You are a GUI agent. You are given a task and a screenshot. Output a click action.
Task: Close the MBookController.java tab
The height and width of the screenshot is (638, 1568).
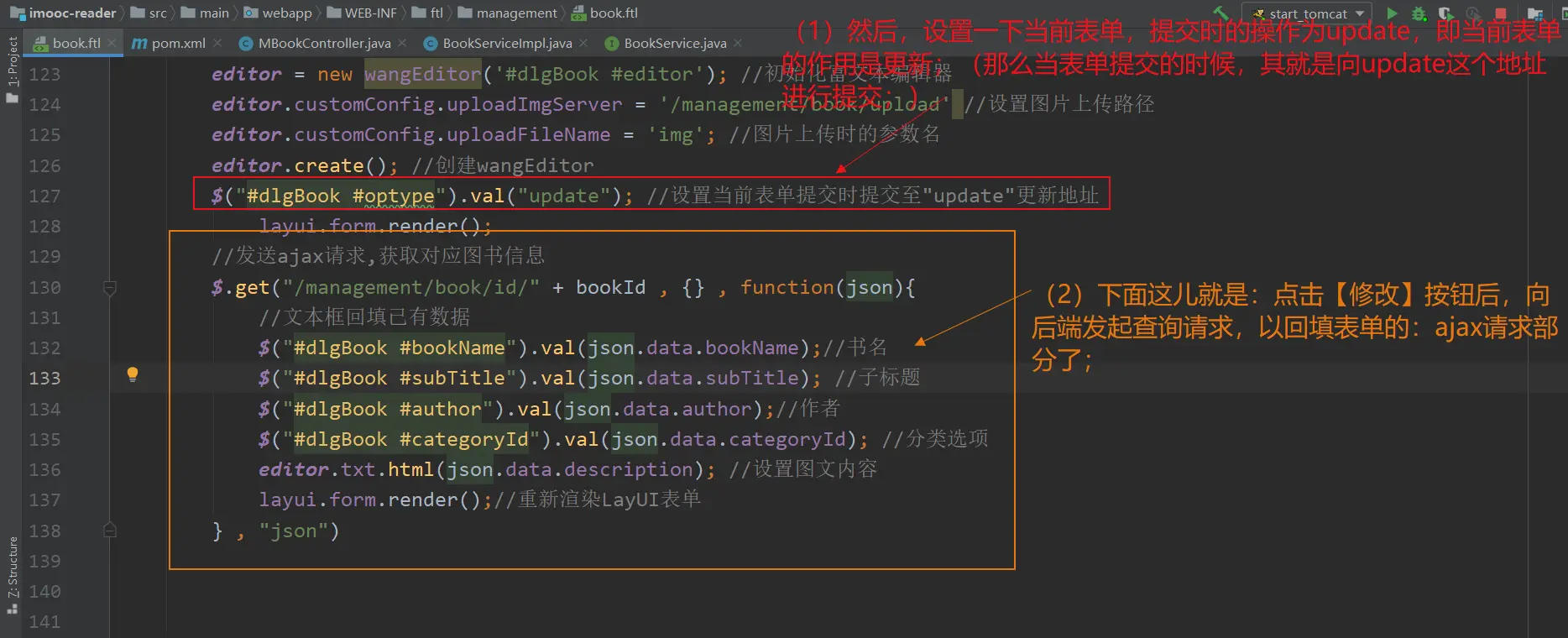402,43
